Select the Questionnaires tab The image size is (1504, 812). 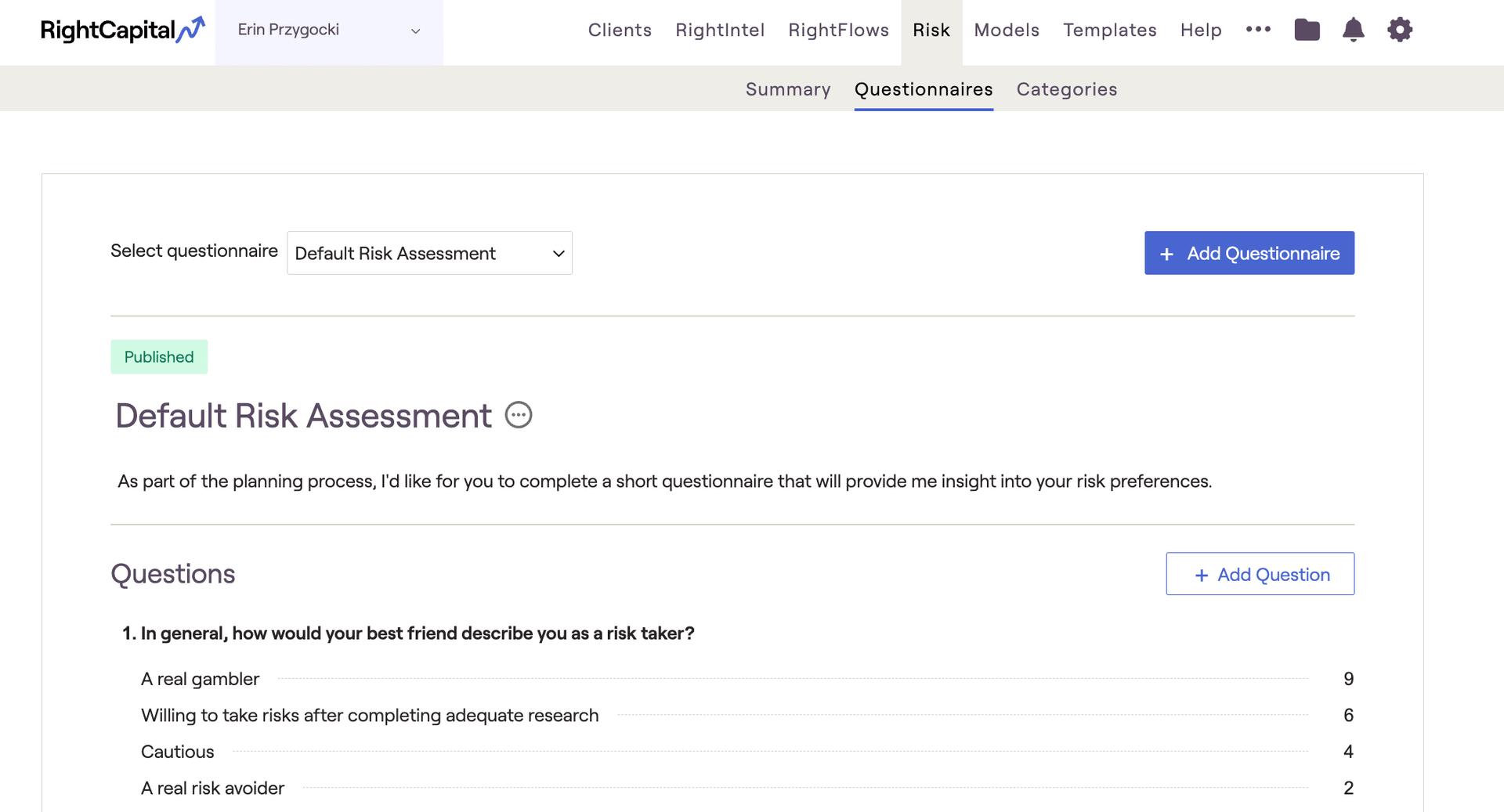924,89
